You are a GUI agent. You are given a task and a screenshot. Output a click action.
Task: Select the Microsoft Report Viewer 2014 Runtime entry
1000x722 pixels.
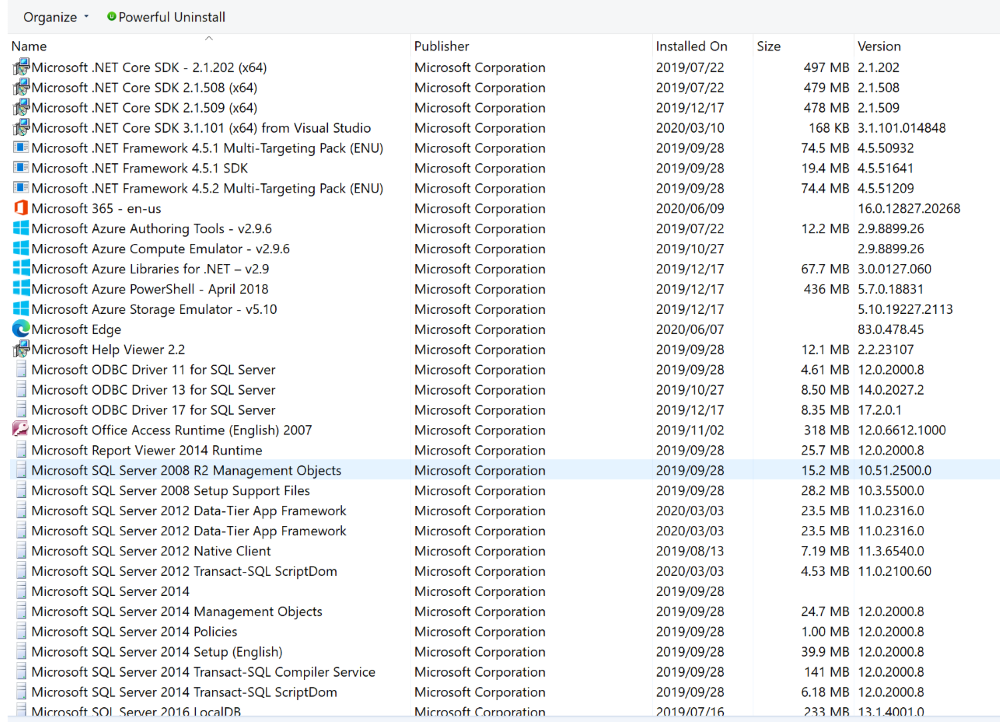146,450
